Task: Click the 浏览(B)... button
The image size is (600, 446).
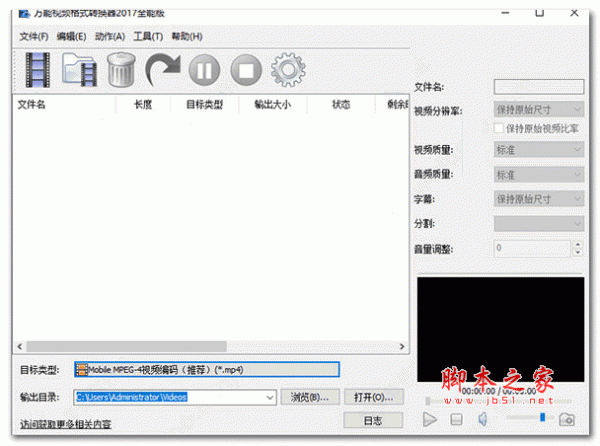Action: [x=310, y=397]
